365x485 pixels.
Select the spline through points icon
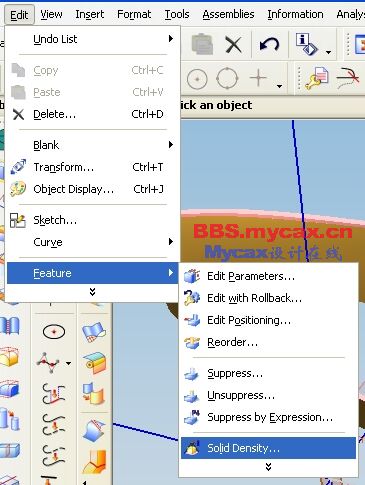pyautogui.click(x=49, y=363)
